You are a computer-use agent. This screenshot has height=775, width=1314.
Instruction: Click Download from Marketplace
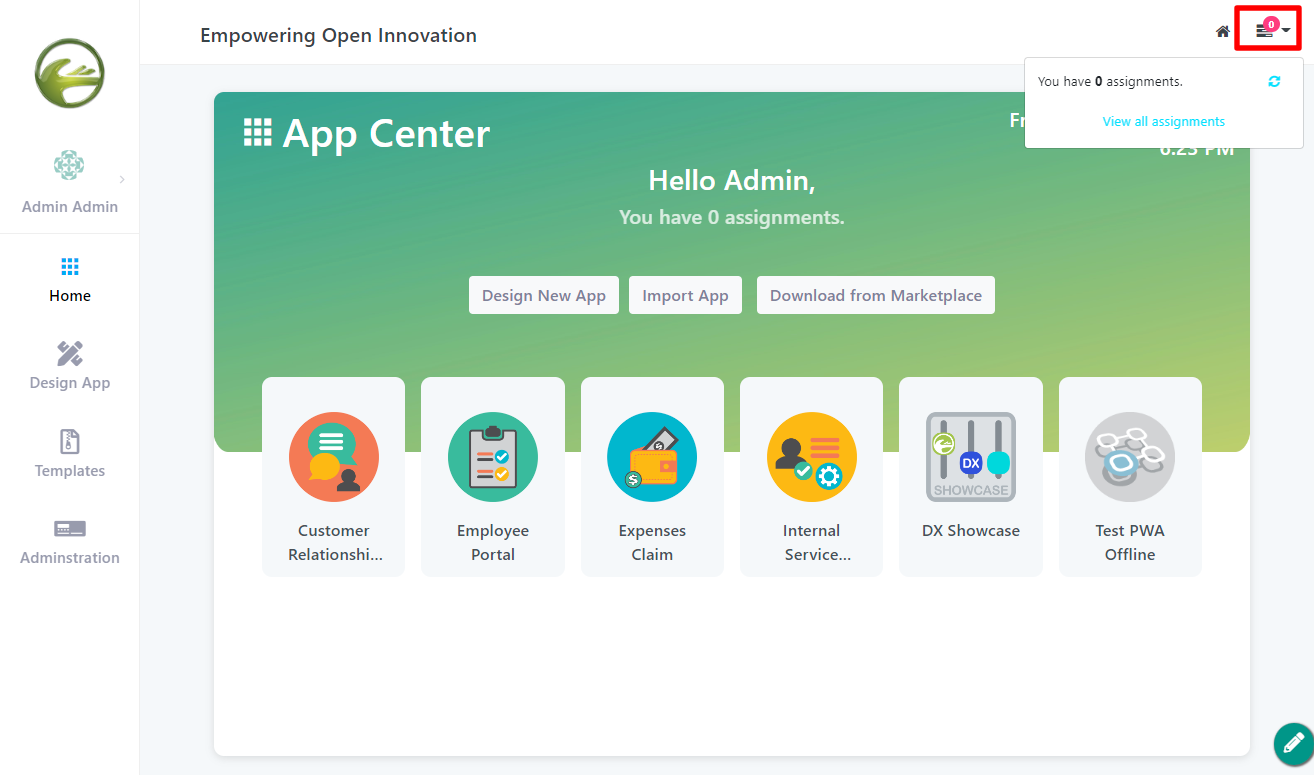pos(876,295)
